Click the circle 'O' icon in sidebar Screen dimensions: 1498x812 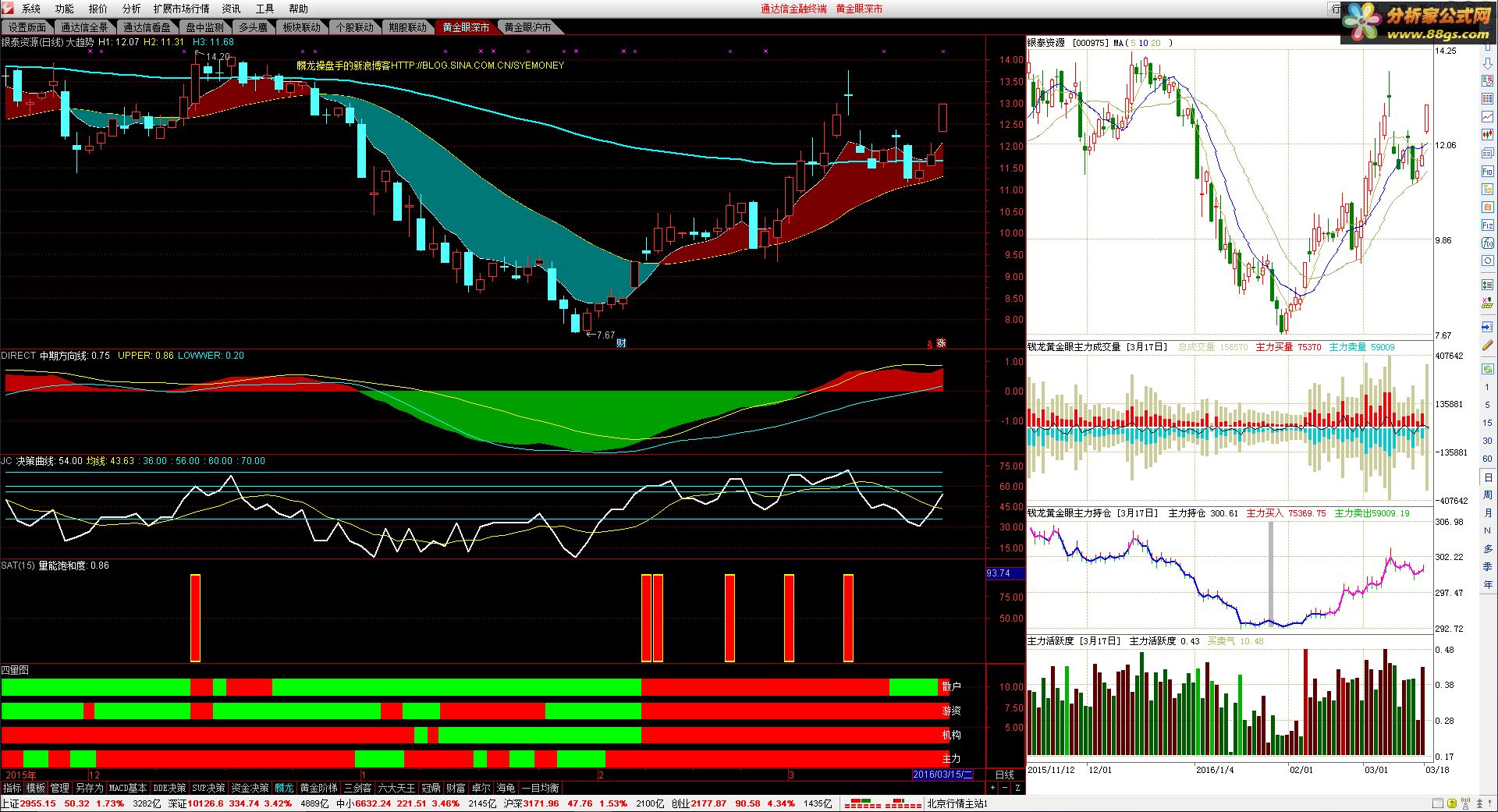point(1487,261)
